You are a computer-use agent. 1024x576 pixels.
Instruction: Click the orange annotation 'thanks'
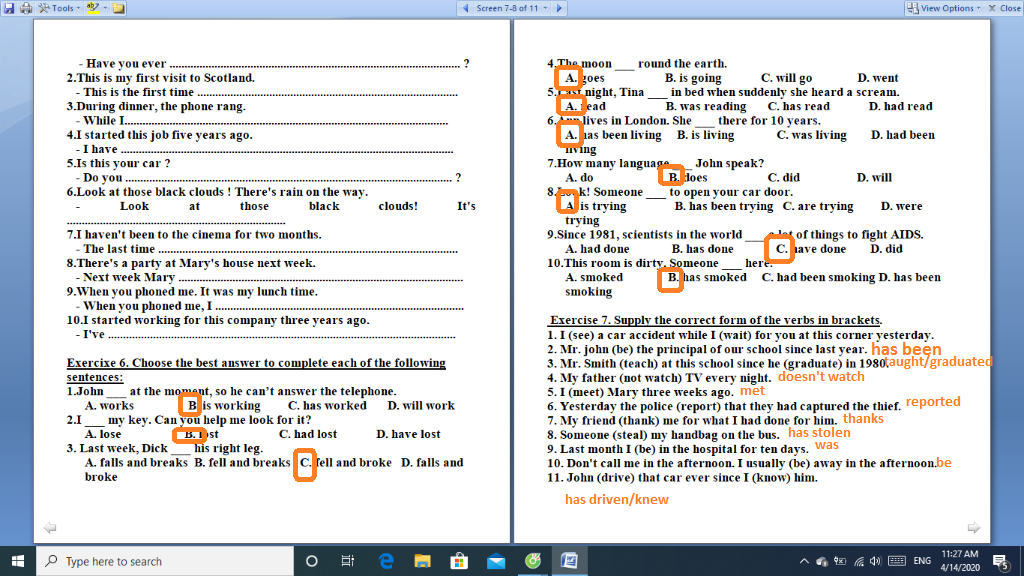863,419
